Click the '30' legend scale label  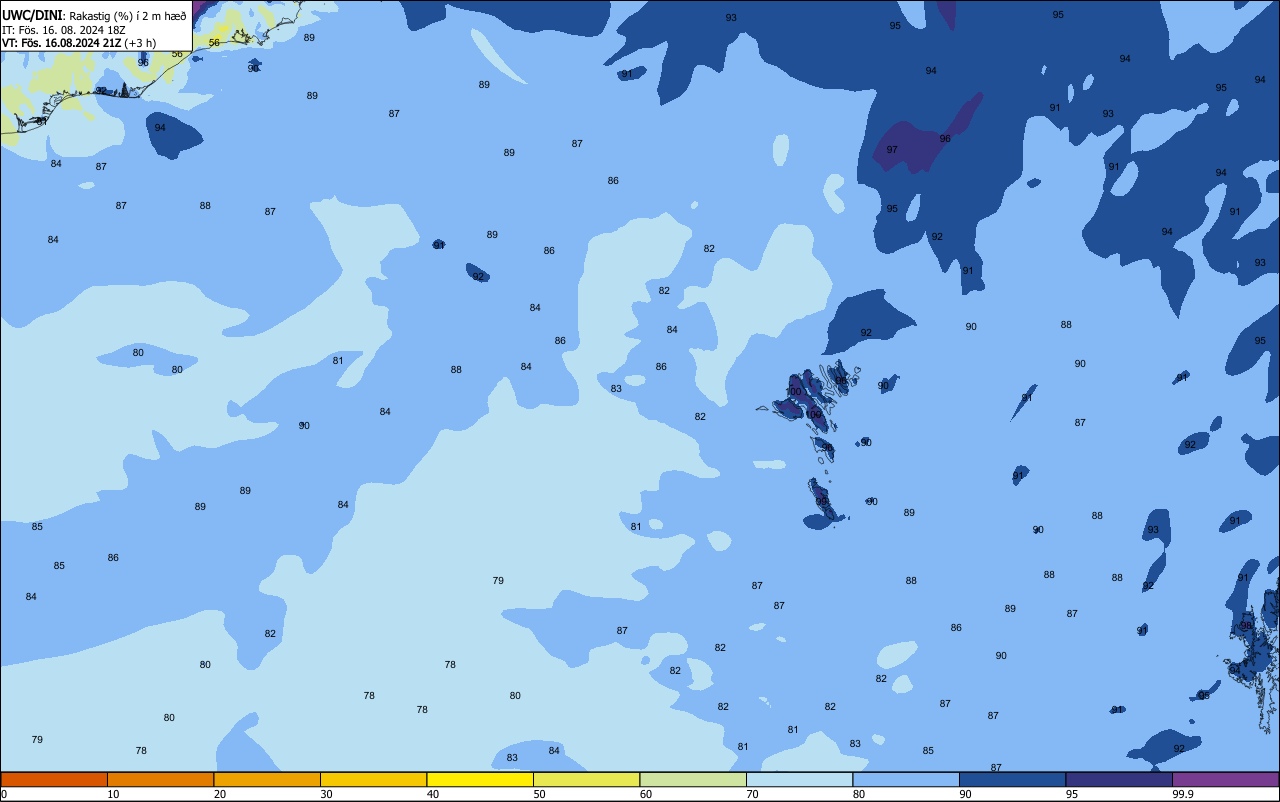click(x=326, y=794)
